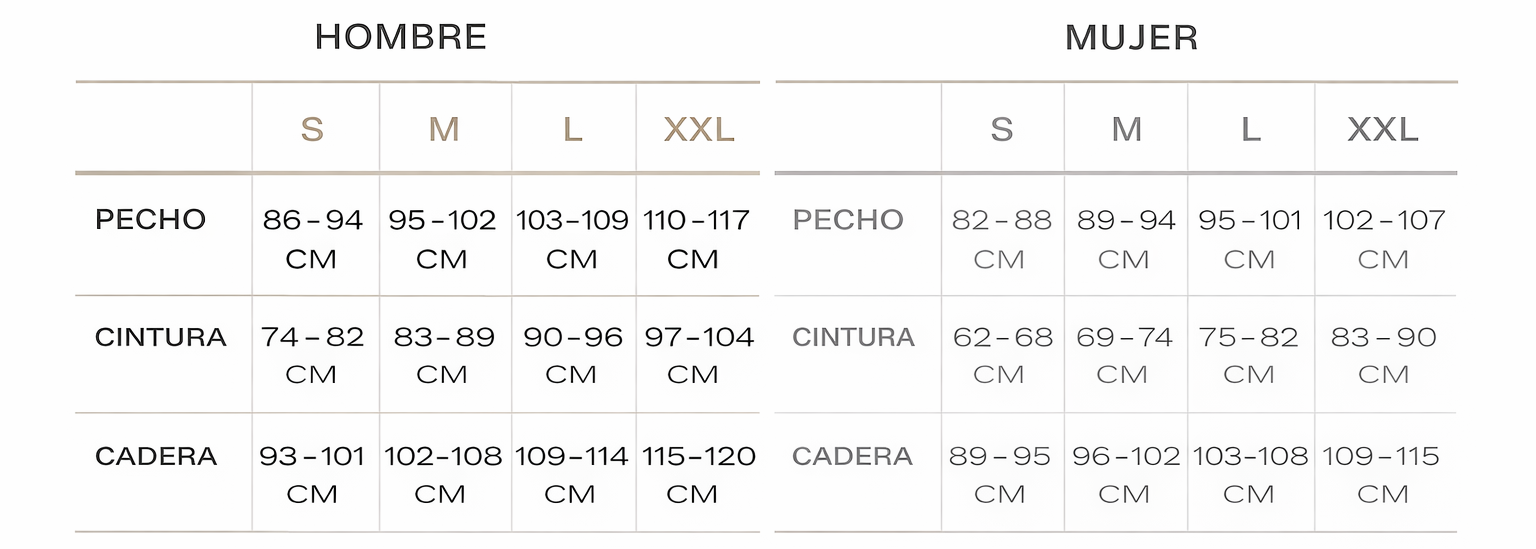Select the 83-90 CM women's waist cell
This screenshot has height=549, width=1536.
(1383, 354)
